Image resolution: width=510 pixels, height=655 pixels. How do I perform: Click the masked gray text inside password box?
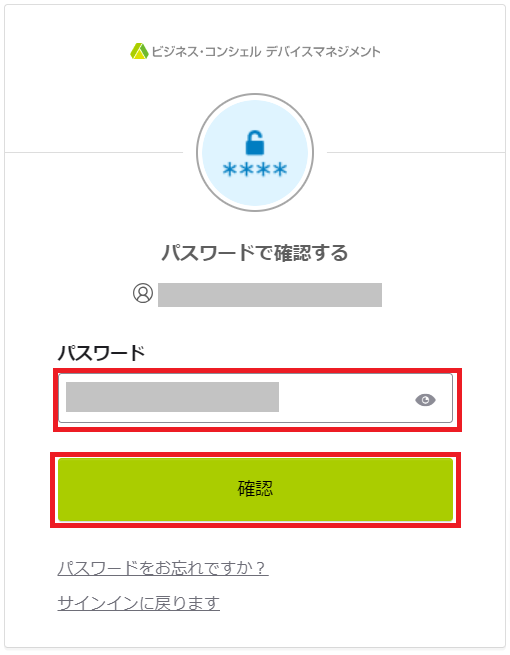tap(173, 397)
